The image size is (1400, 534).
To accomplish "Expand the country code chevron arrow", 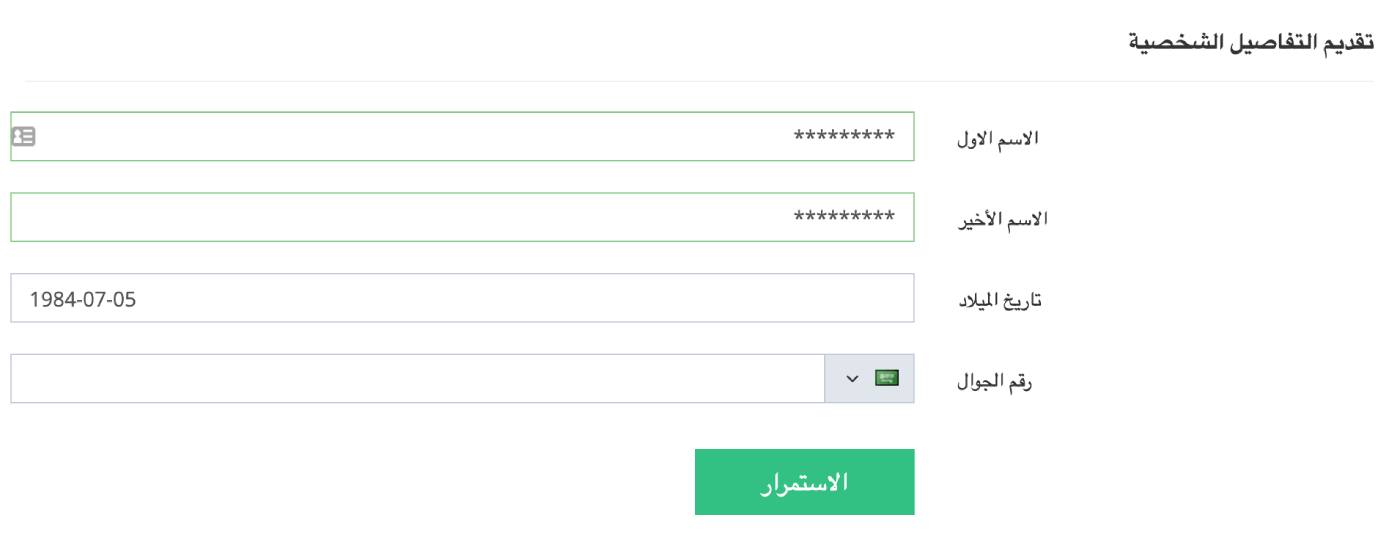I will (x=852, y=379).
